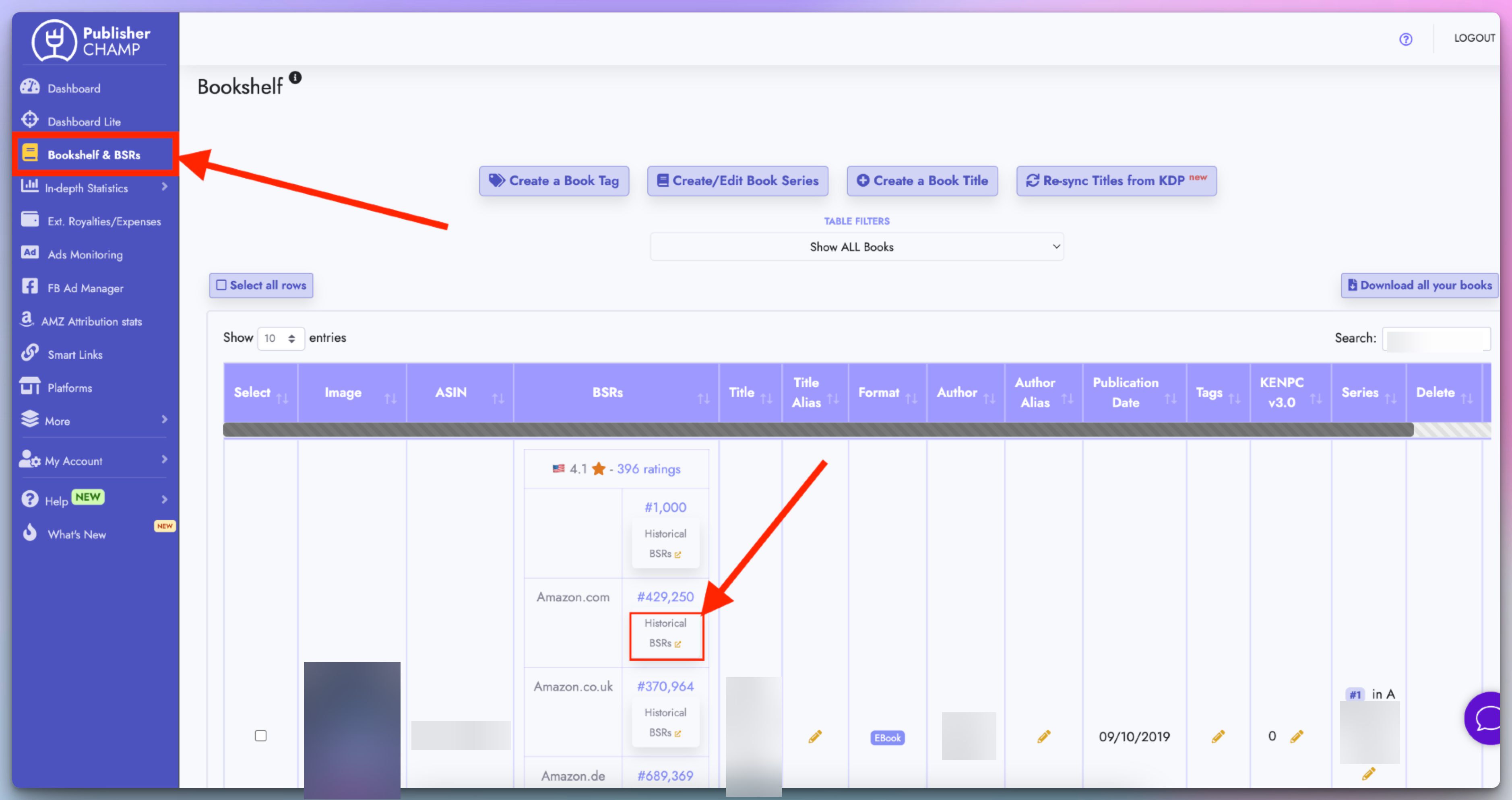Edit the KENPC value pencil icon

click(x=1297, y=736)
